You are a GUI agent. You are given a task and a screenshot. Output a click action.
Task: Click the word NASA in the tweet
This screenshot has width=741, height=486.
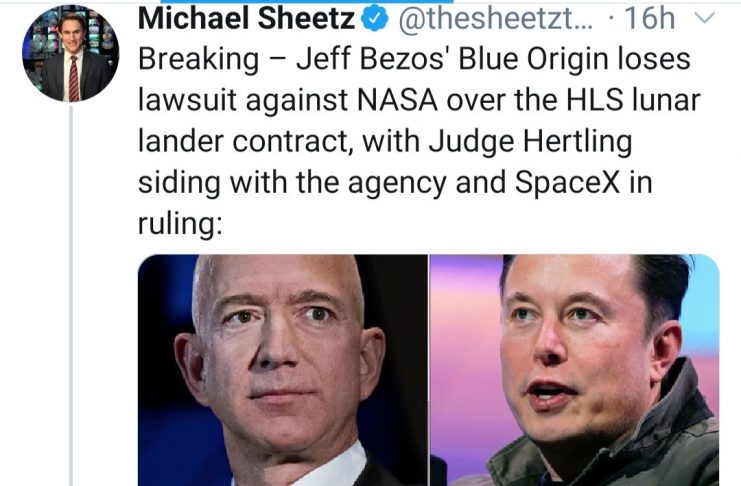[x=396, y=100]
